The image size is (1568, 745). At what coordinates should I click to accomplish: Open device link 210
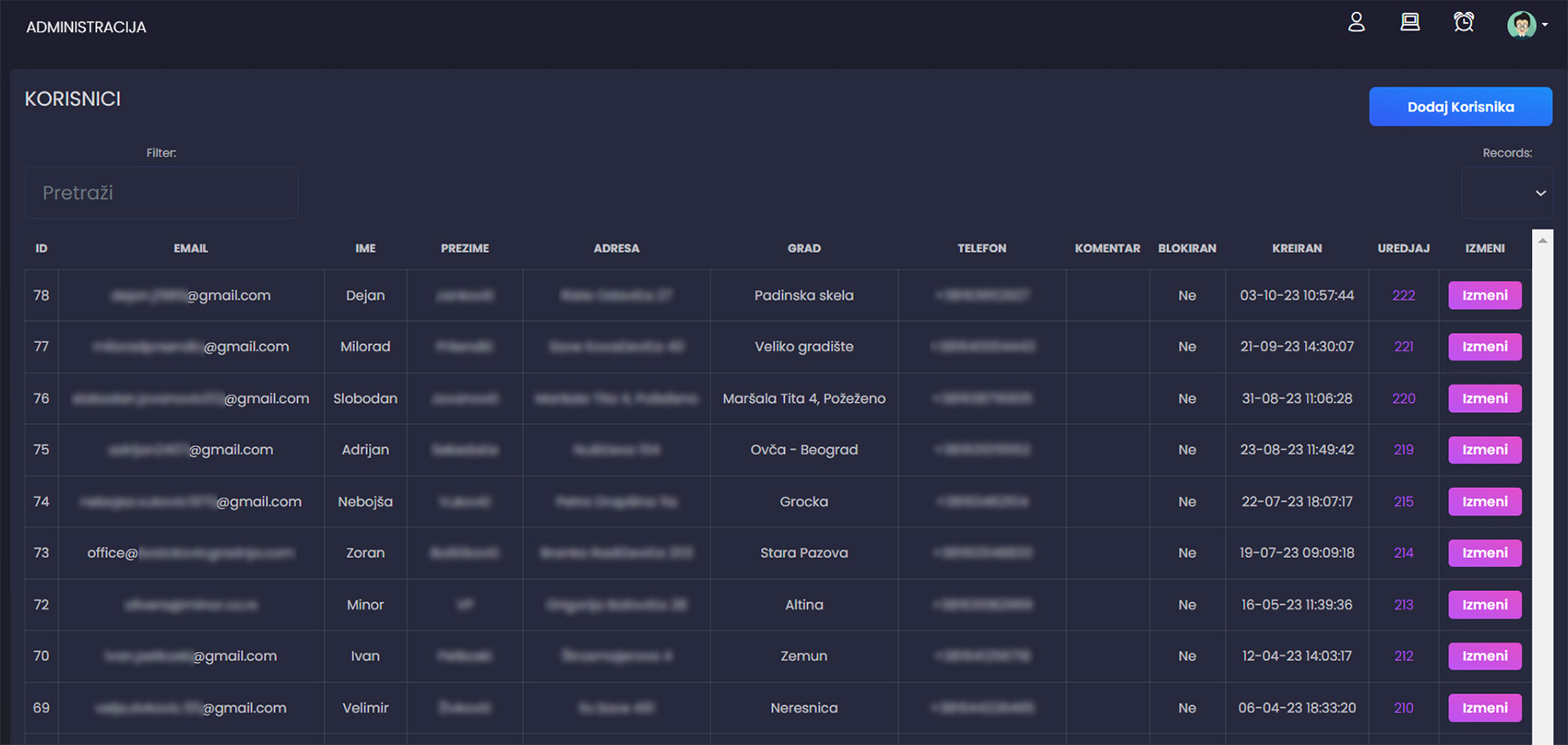coord(1404,708)
